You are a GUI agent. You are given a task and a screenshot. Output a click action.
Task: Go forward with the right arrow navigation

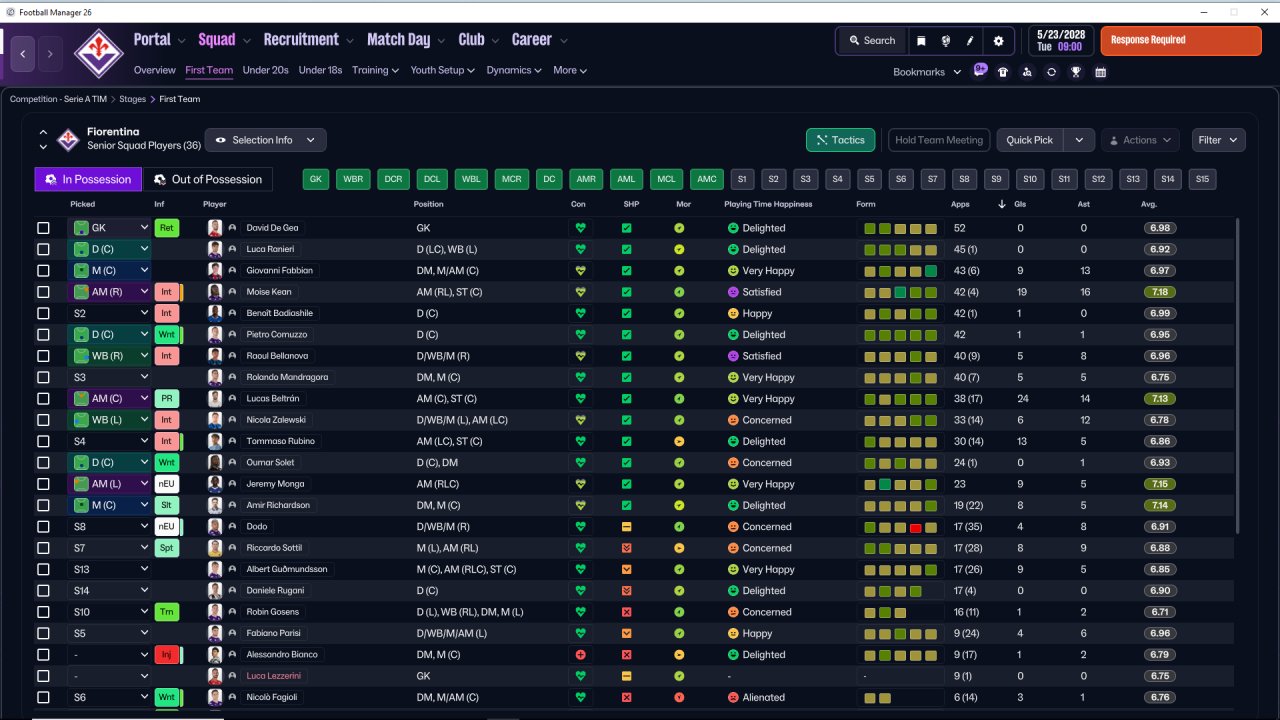coord(50,53)
